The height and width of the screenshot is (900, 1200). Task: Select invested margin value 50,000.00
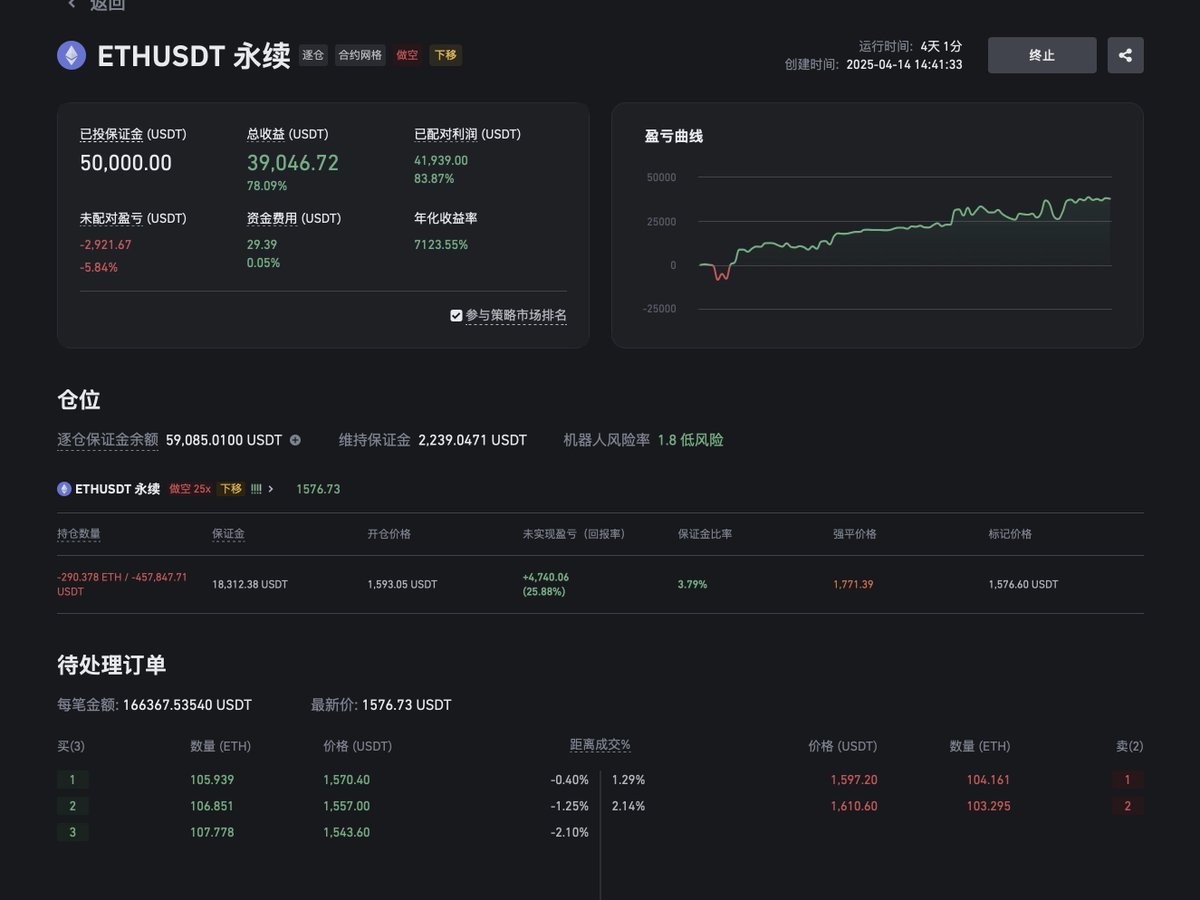[x=126, y=163]
